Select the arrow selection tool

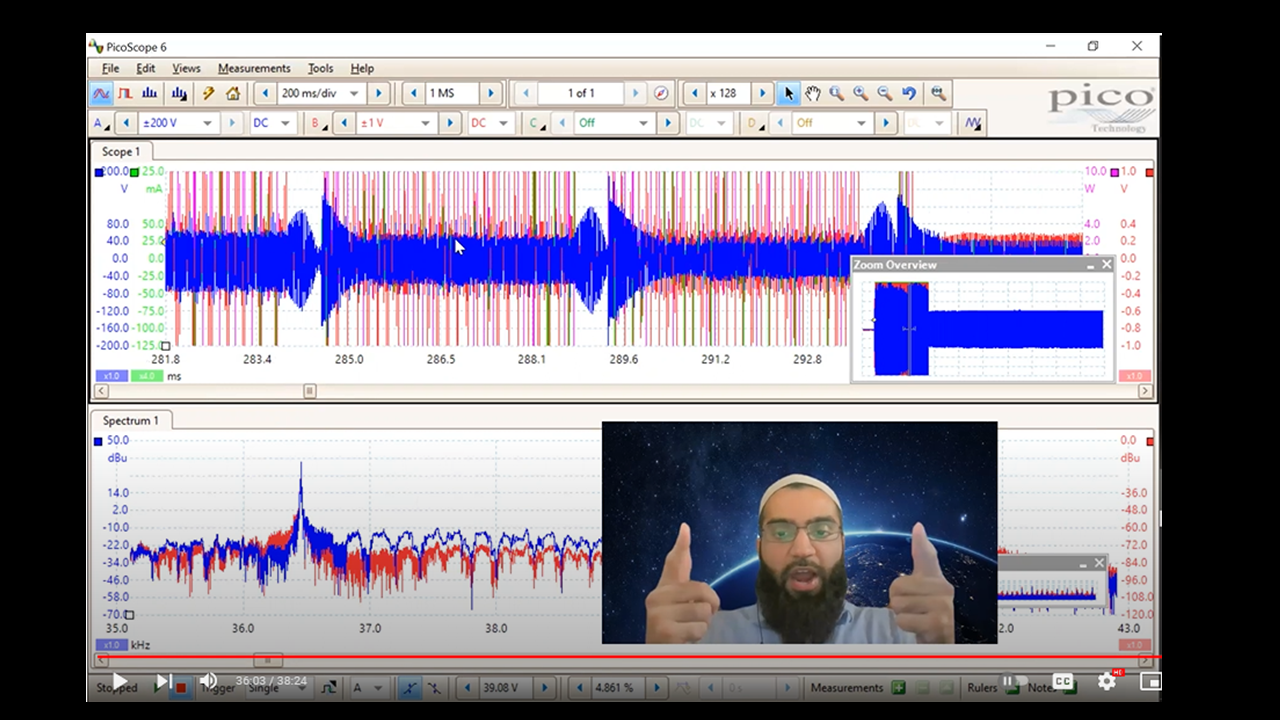pos(789,93)
